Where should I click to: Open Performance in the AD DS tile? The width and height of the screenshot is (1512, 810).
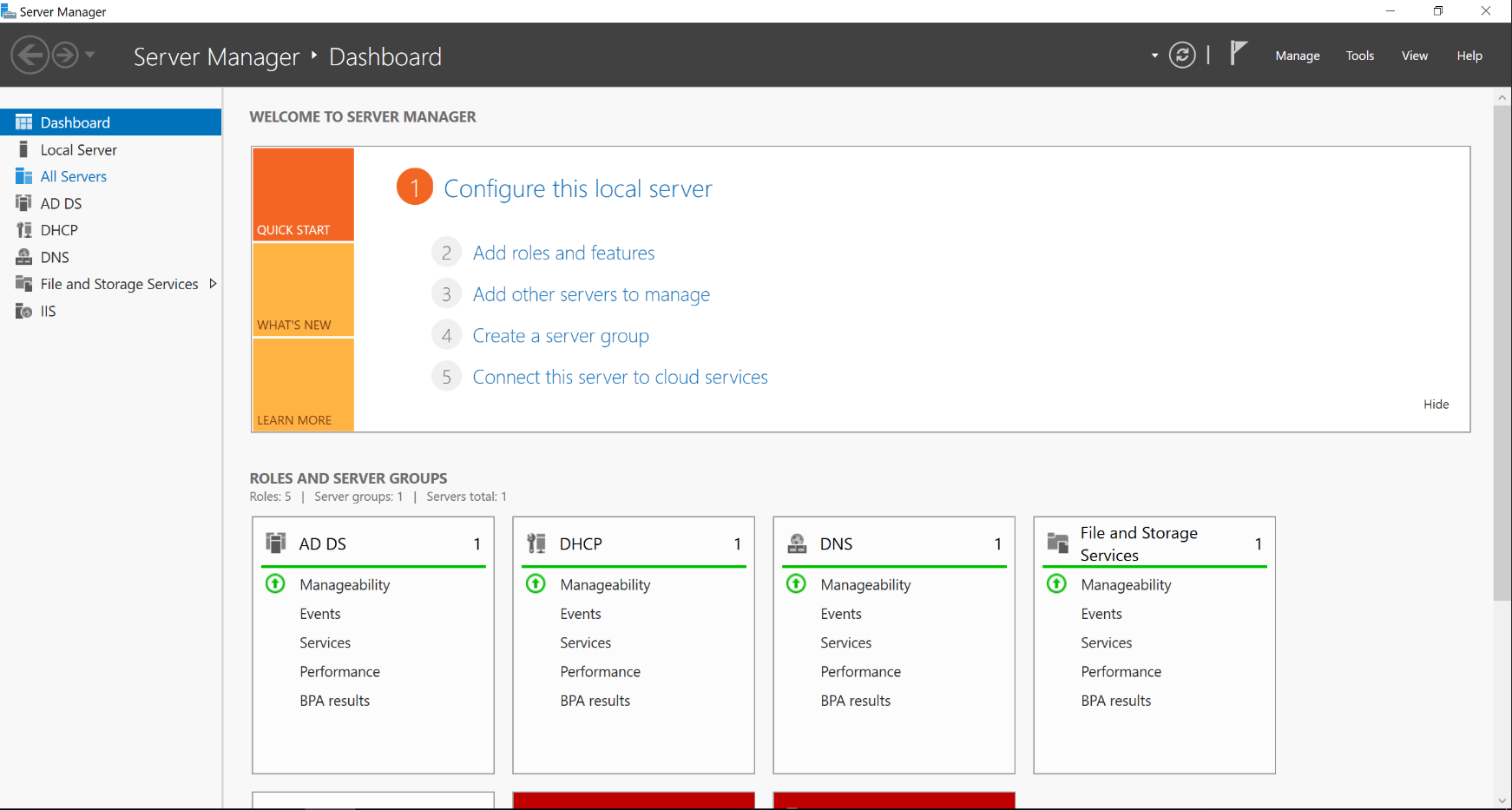340,672
